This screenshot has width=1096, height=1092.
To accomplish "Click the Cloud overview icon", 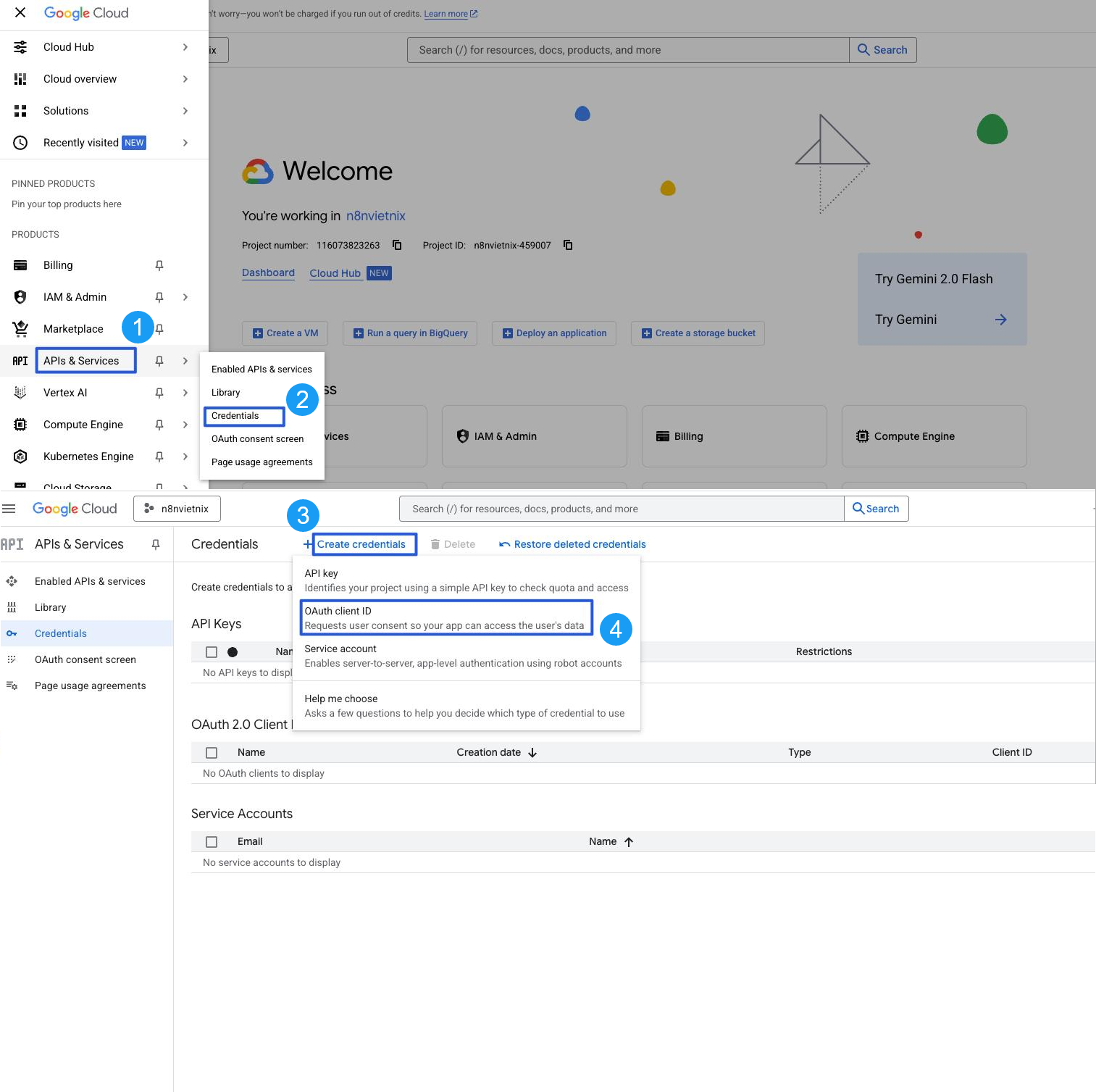I will pos(20,79).
